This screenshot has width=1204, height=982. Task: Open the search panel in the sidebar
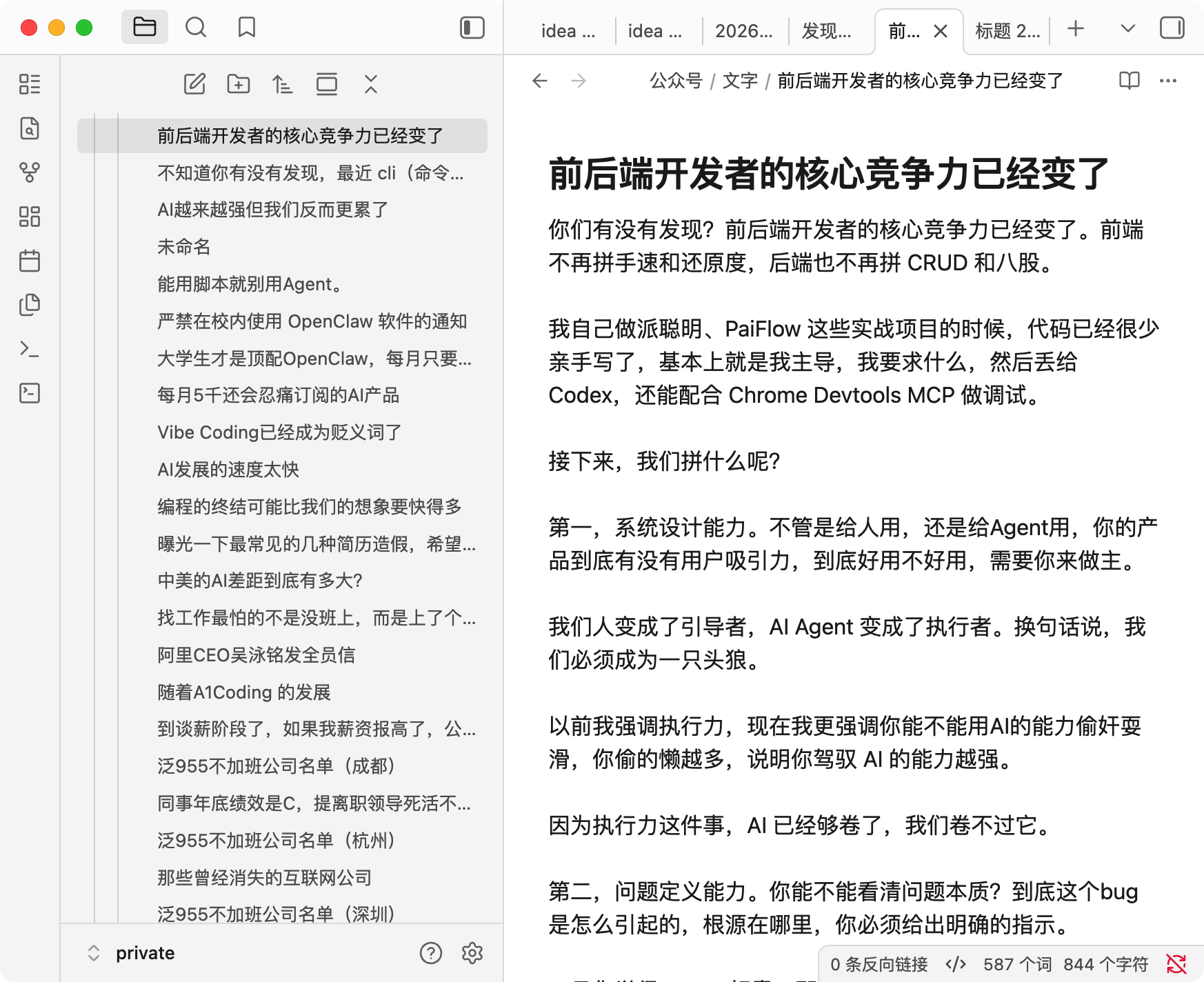coord(196,28)
